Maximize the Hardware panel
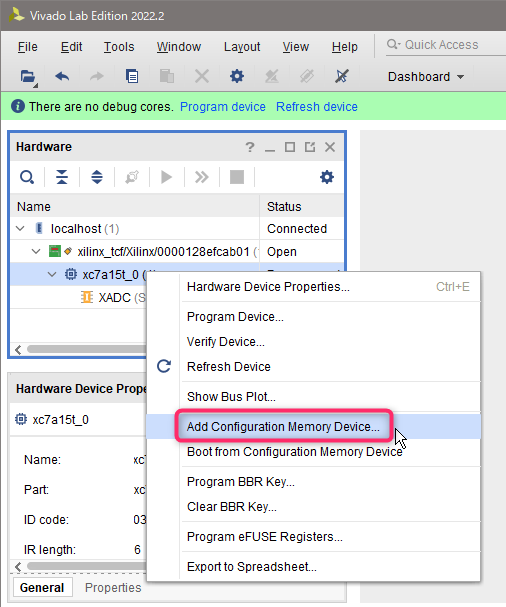This screenshot has width=506, height=607. pos(290,147)
